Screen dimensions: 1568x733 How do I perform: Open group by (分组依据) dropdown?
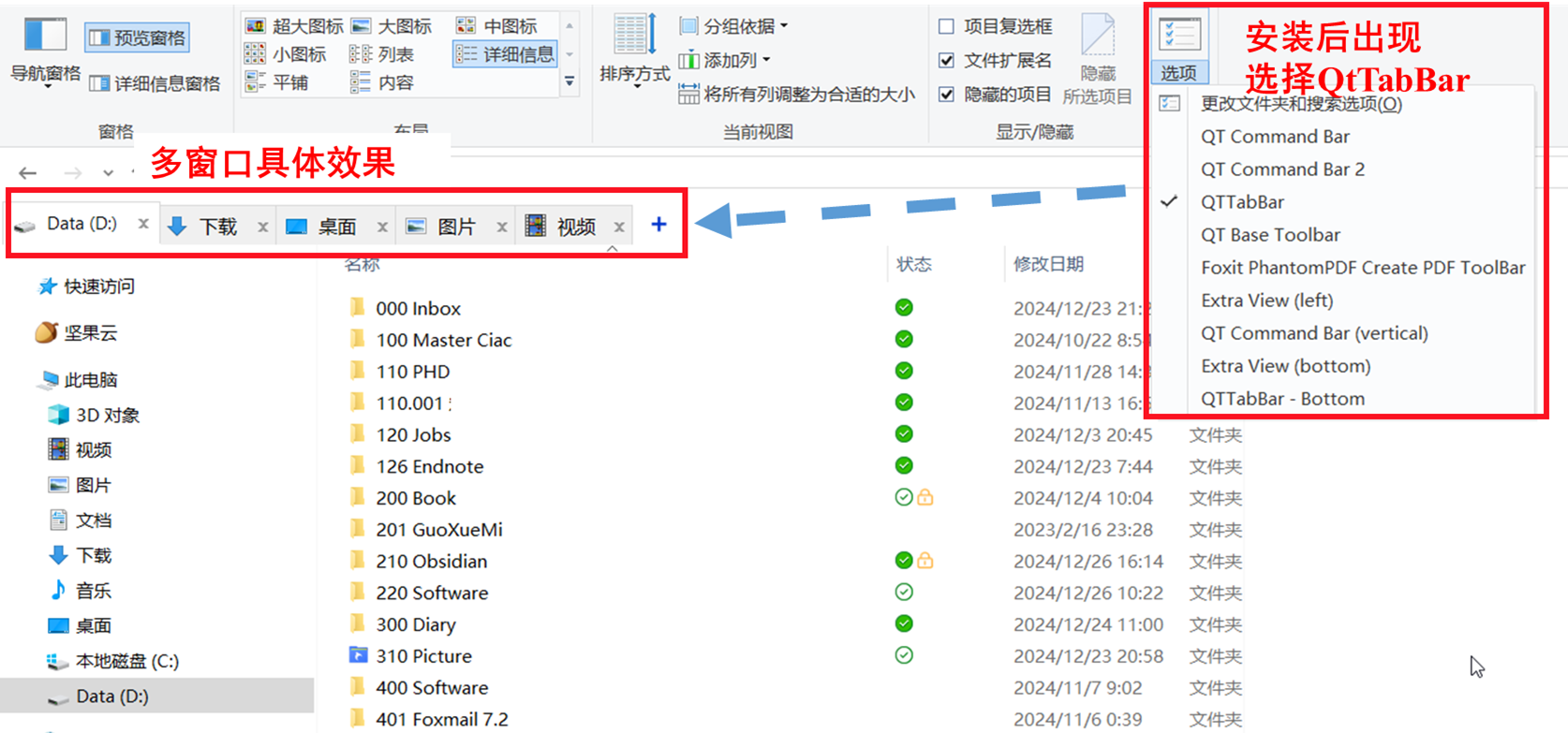tap(733, 26)
